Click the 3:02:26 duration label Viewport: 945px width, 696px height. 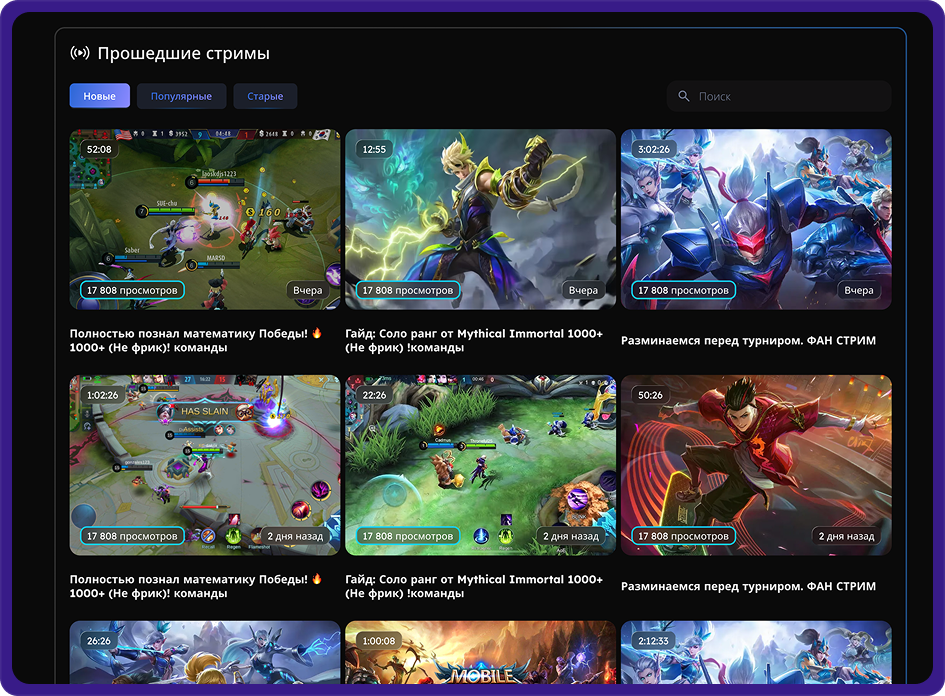tap(654, 149)
